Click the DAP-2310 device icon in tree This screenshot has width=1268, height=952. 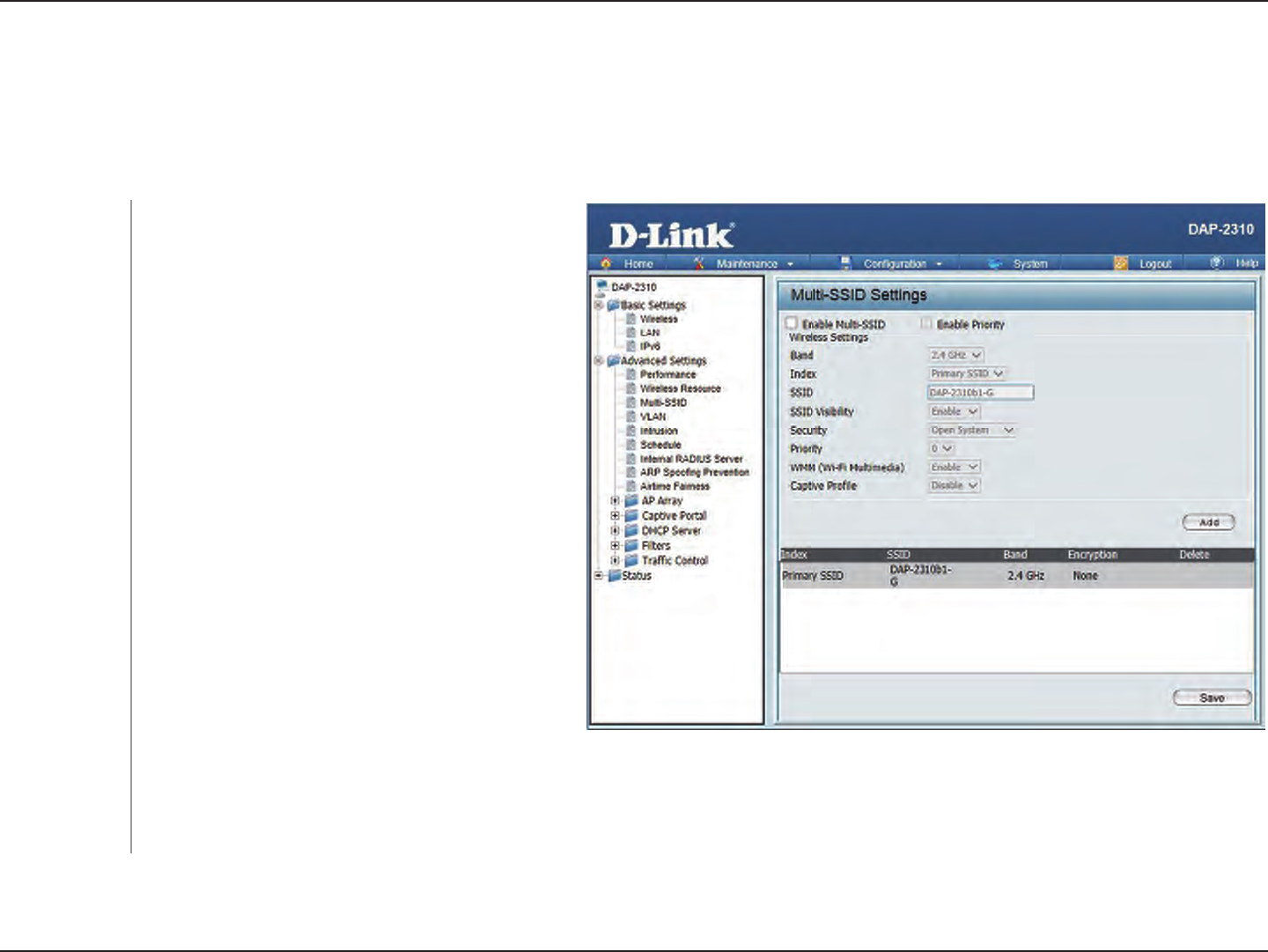pos(602,286)
